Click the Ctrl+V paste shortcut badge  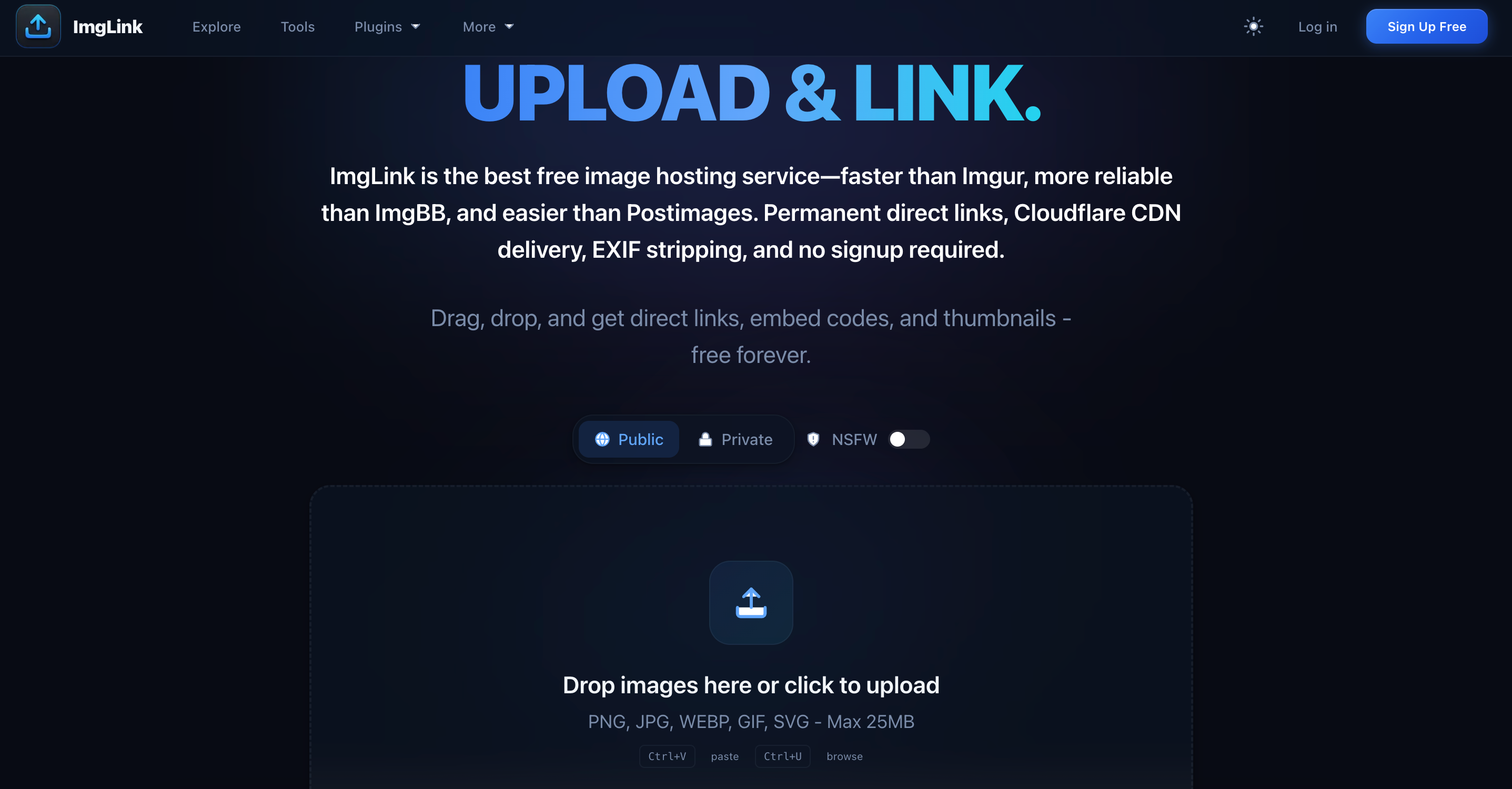click(x=667, y=756)
